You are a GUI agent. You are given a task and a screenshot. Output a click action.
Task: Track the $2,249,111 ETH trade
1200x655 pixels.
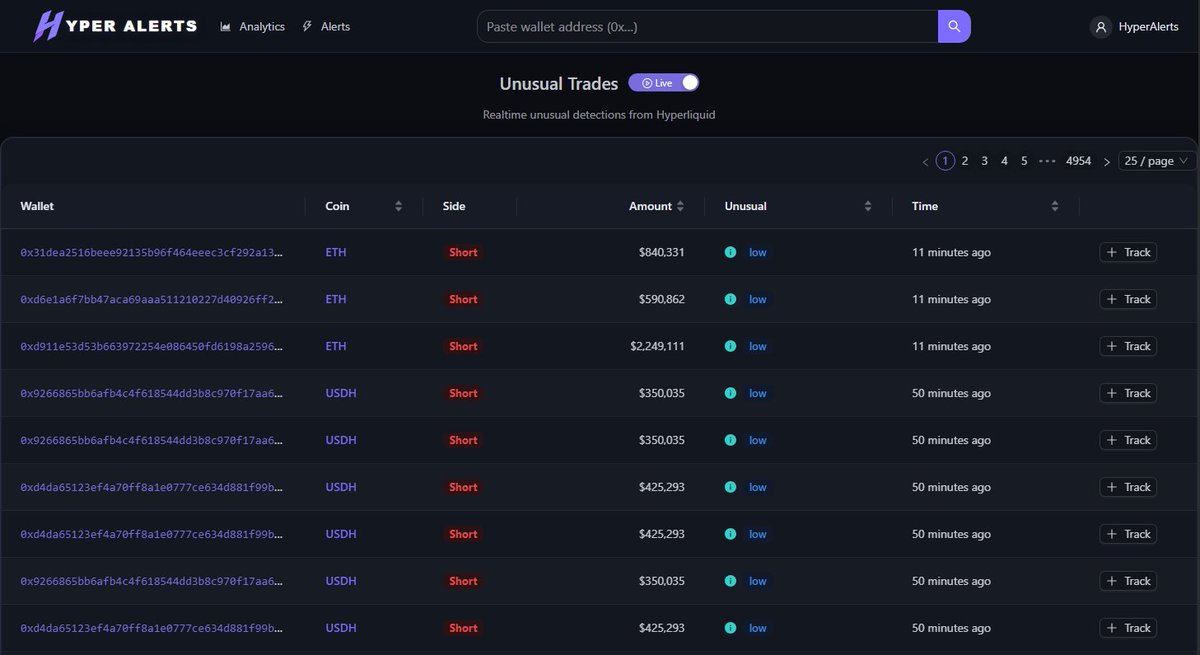tap(1128, 346)
